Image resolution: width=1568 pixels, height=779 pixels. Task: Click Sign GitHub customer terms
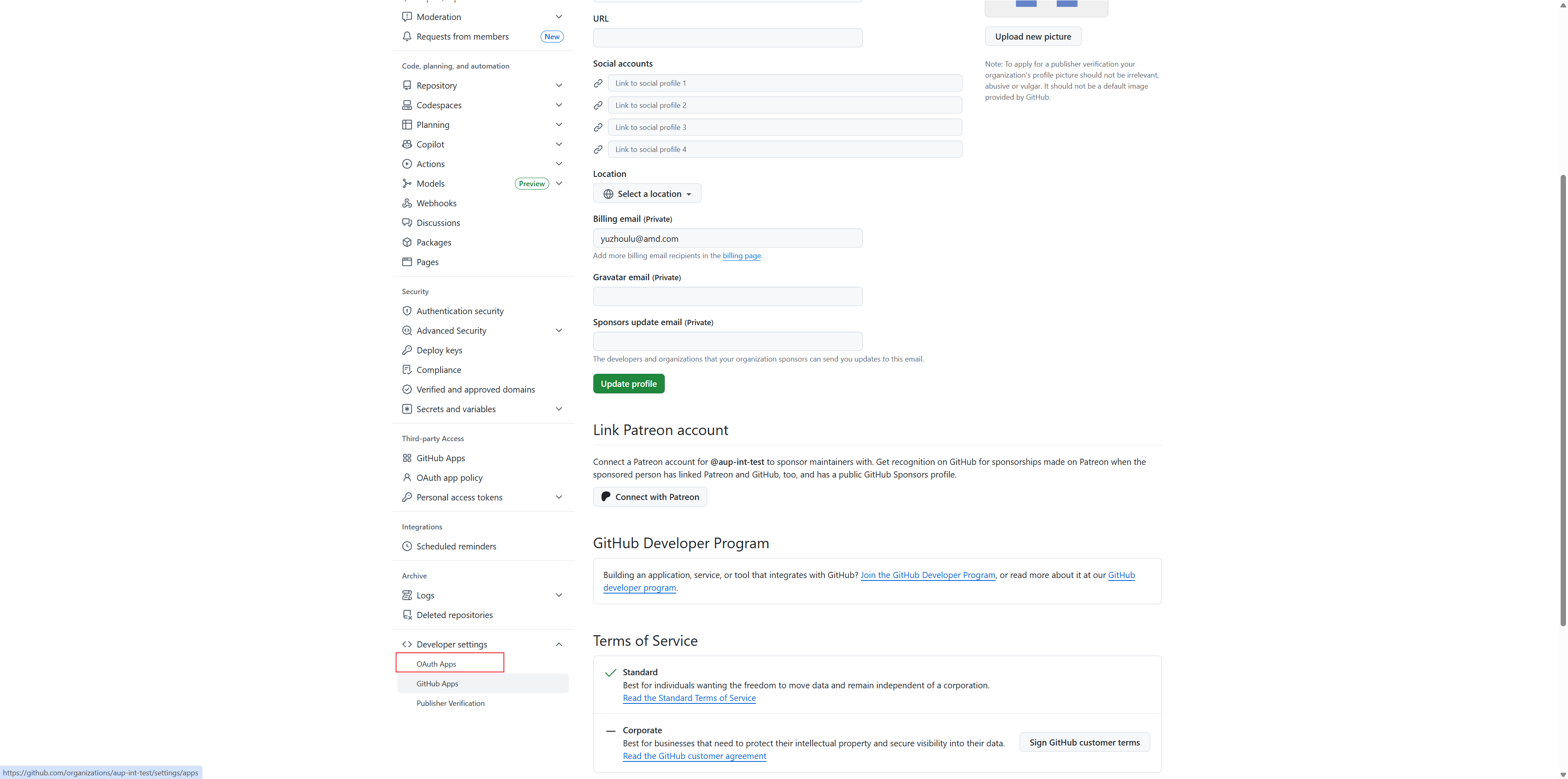(1084, 742)
